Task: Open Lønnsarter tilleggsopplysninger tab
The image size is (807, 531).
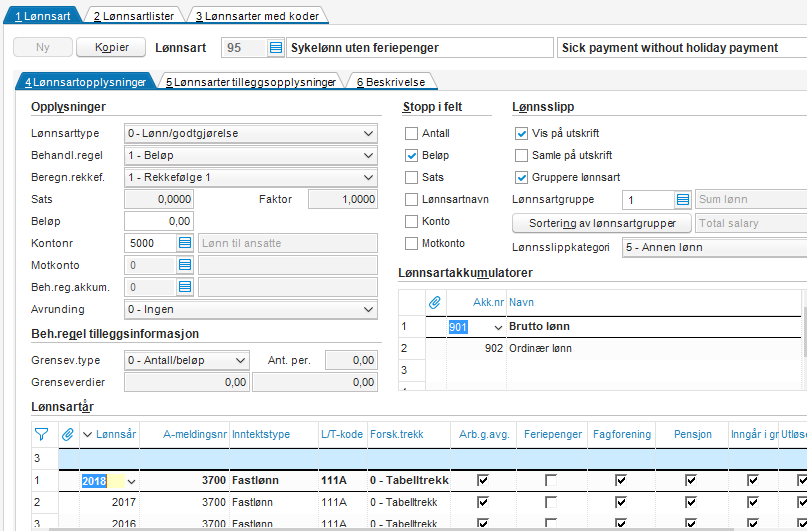Action: pos(251,82)
